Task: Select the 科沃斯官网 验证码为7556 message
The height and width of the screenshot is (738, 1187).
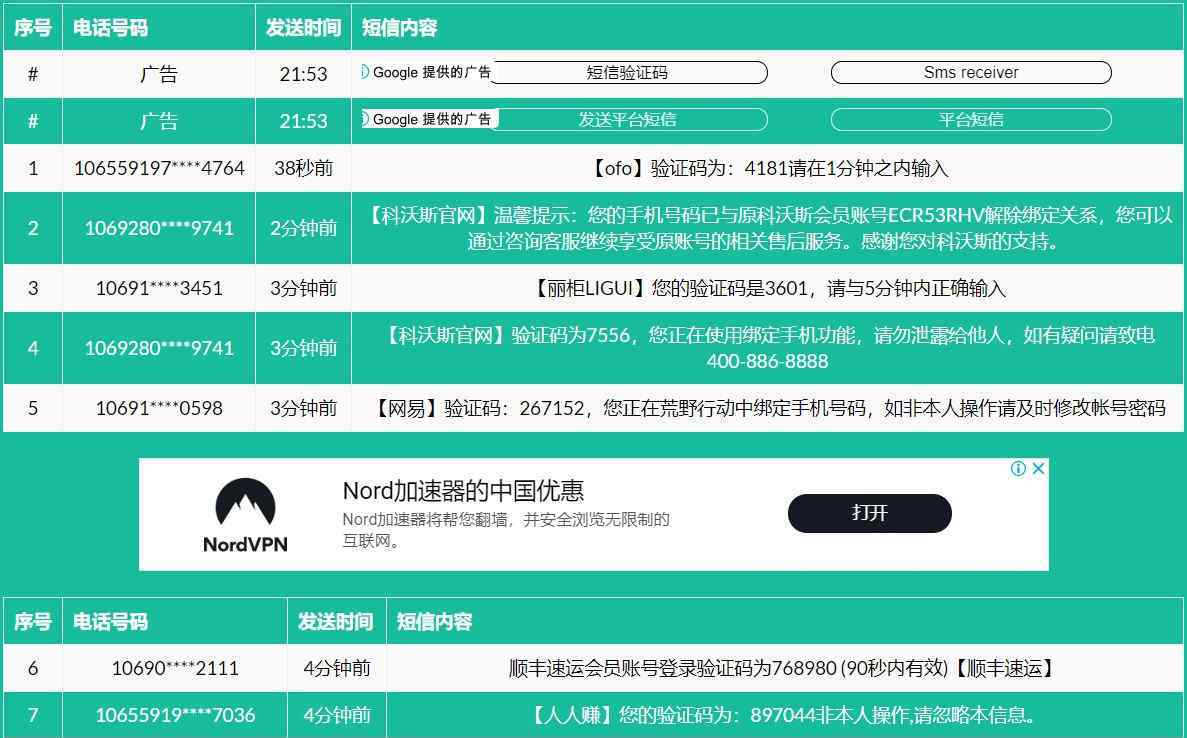Action: pos(768,348)
